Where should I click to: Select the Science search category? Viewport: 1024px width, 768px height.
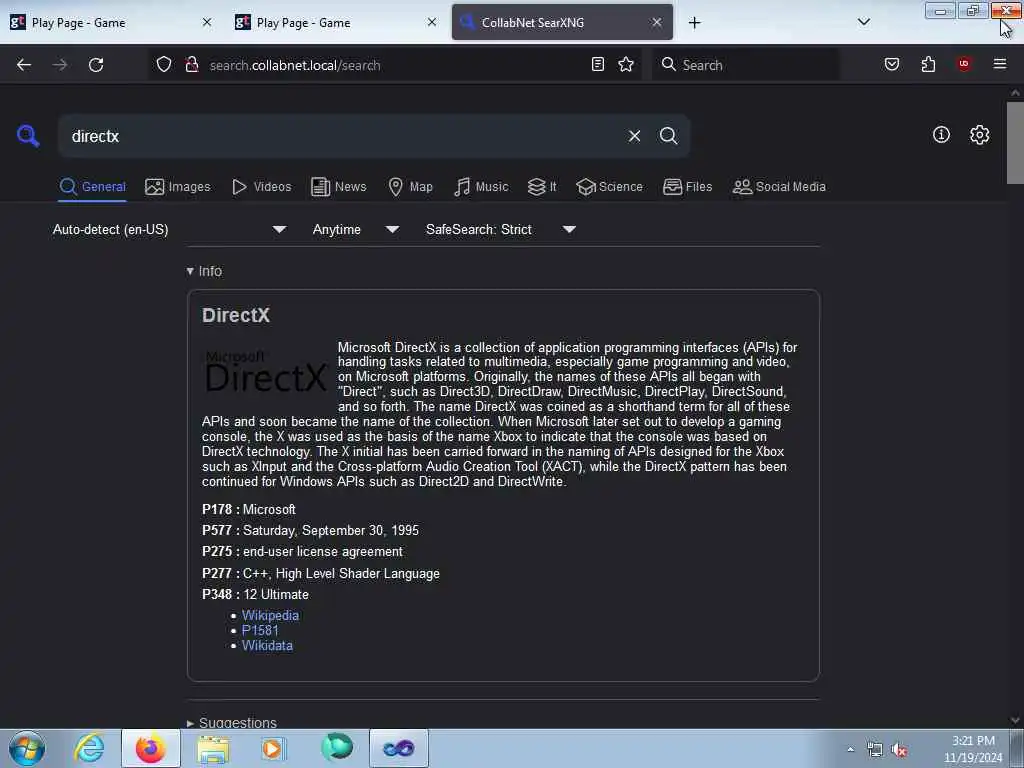click(x=609, y=187)
